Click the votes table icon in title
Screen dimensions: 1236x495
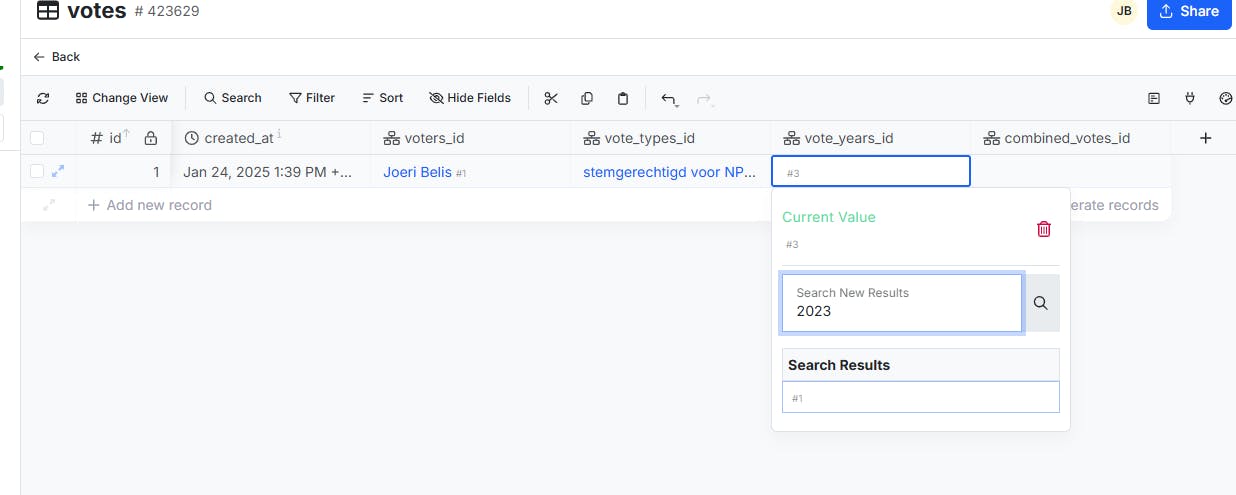pyautogui.click(x=48, y=11)
